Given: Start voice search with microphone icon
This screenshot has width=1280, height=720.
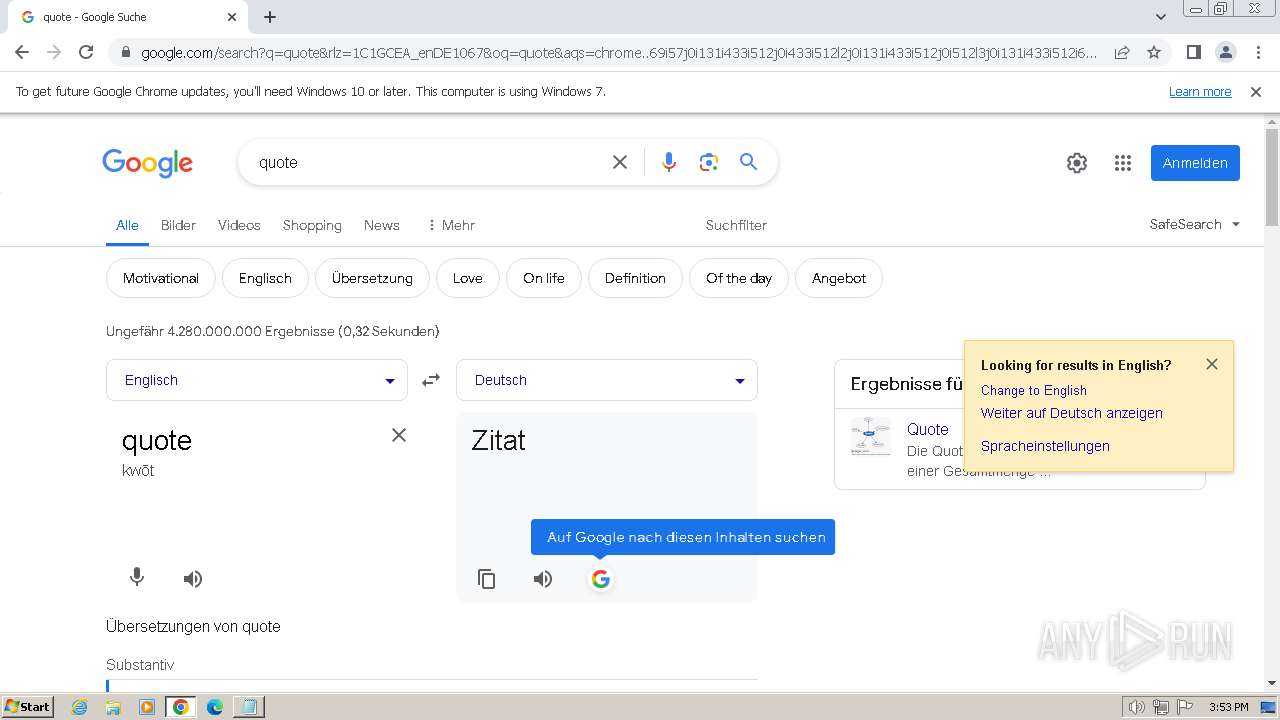Looking at the screenshot, I should pyautogui.click(x=669, y=162).
